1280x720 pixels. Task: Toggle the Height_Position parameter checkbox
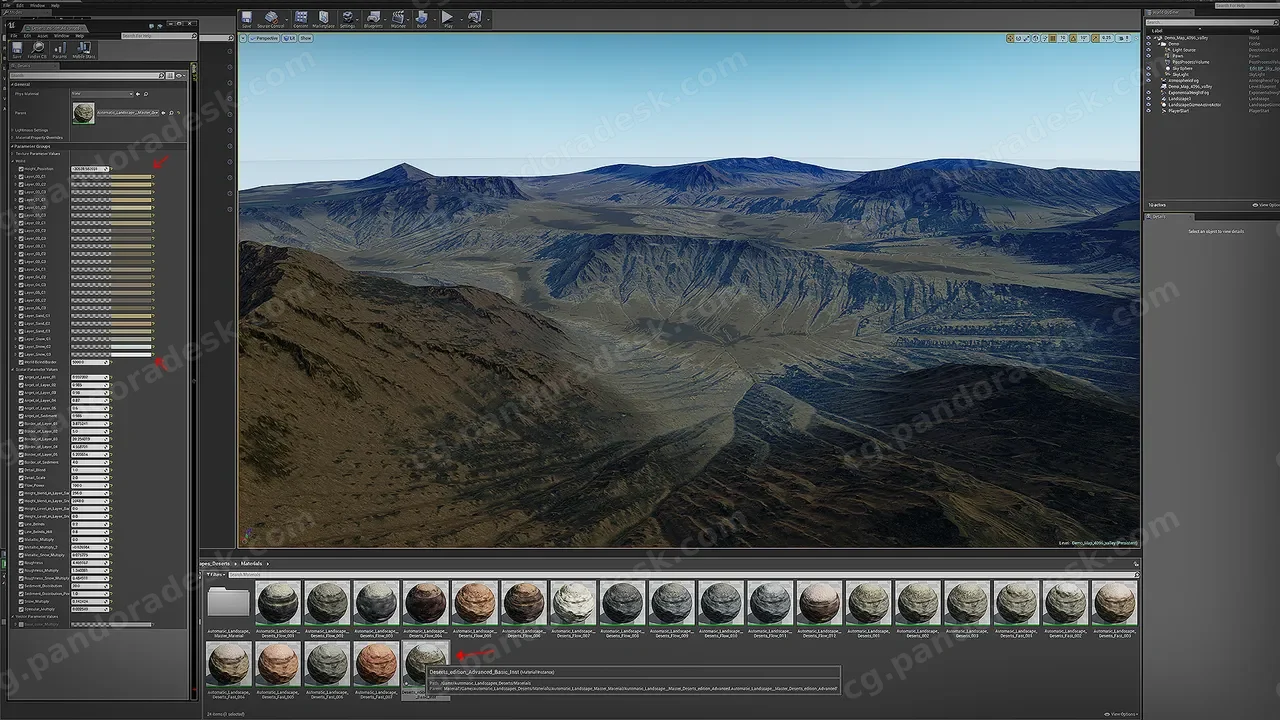(x=21, y=168)
